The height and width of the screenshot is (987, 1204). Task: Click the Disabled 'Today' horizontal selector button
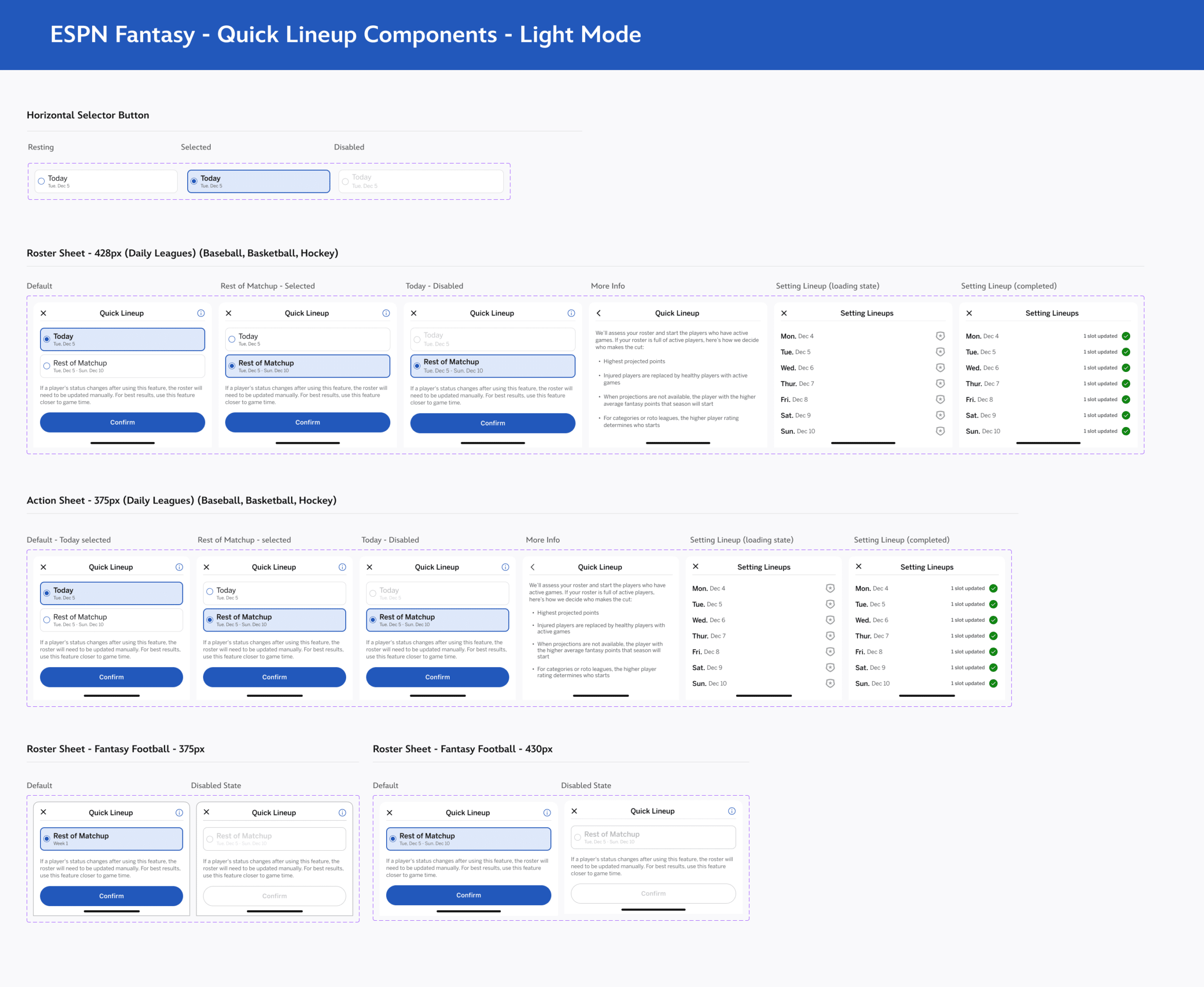coord(421,182)
